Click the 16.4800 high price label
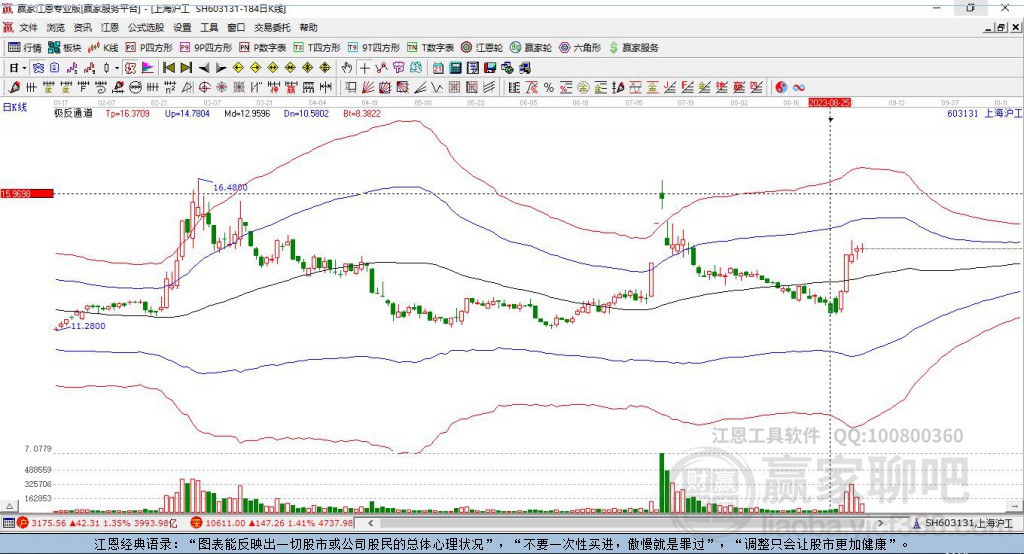Image resolution: width=1024 pixels, height=554 pixels. (x=231, y=187)
